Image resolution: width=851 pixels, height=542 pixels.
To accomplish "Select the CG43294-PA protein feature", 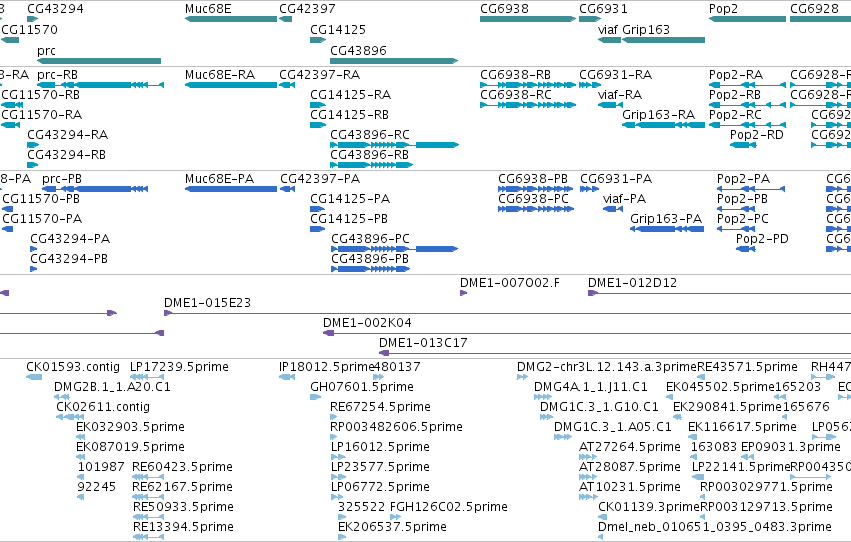I will [34, 249].
